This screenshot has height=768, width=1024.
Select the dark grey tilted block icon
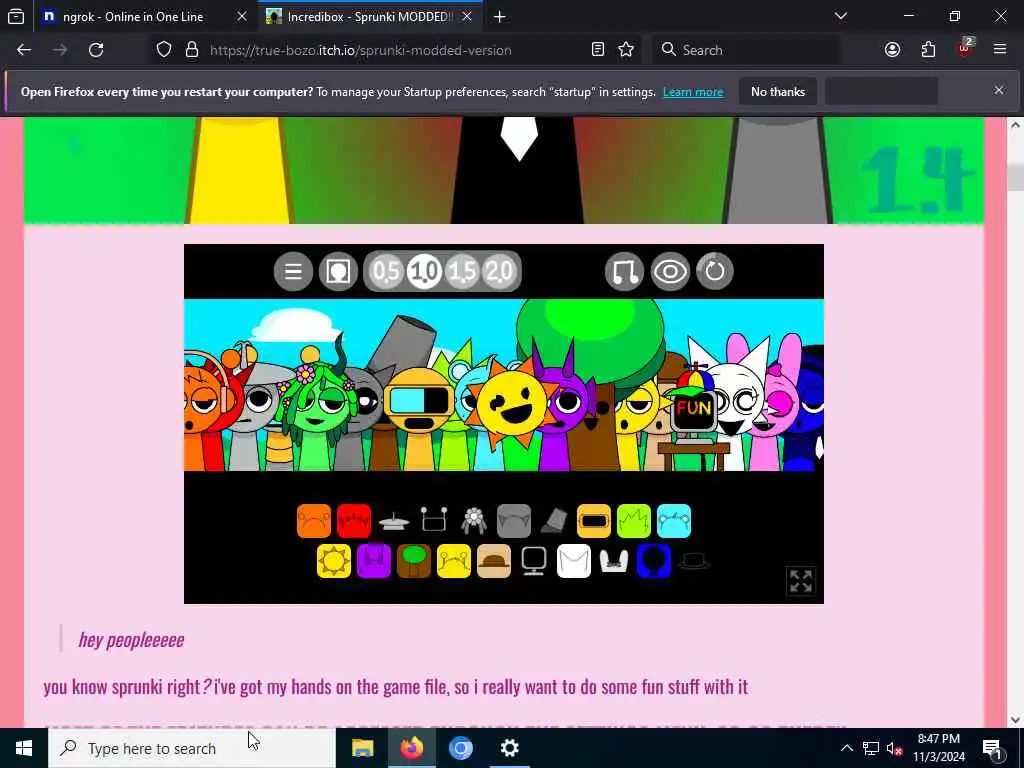coord(554,521)
